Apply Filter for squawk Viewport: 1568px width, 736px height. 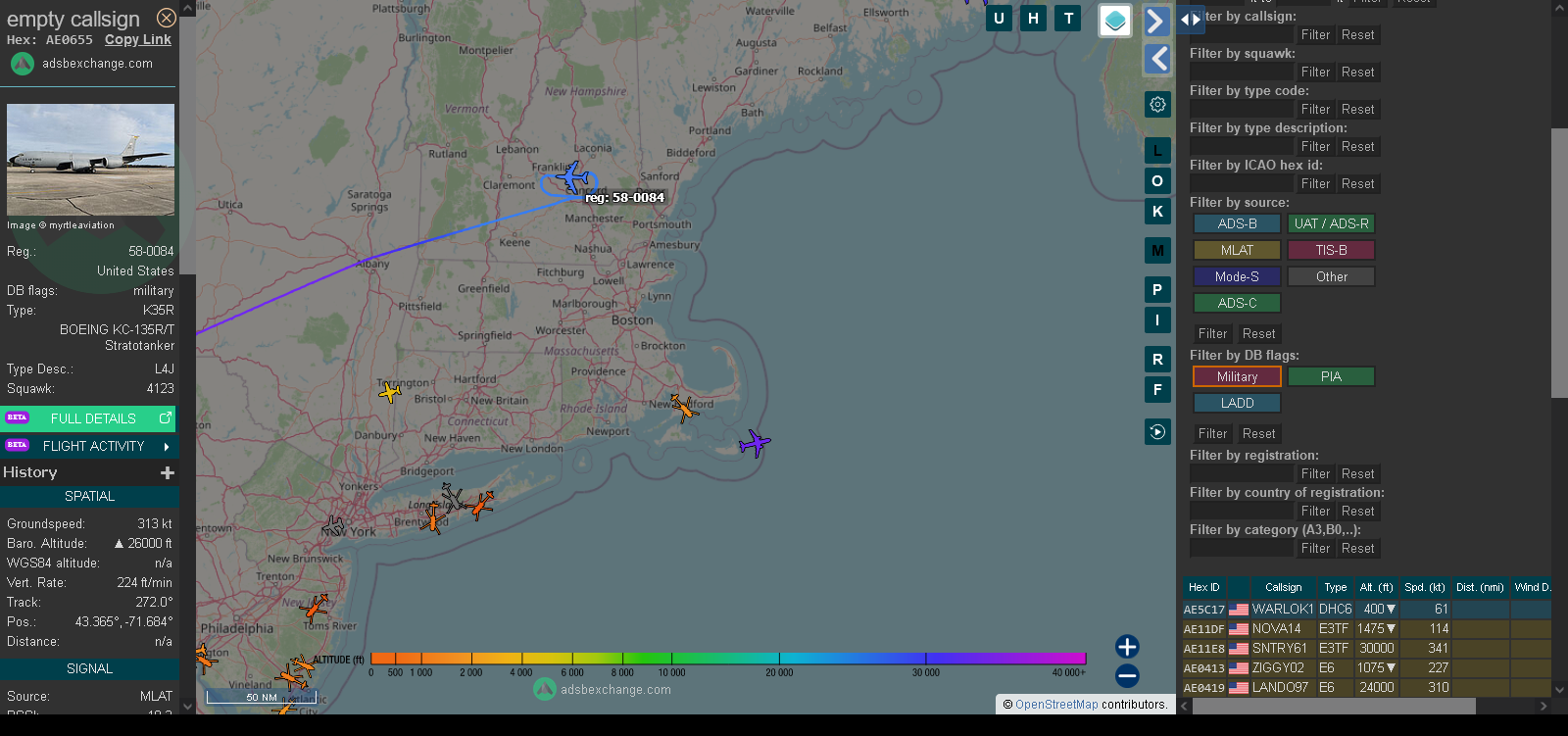tap(1315, 72)
